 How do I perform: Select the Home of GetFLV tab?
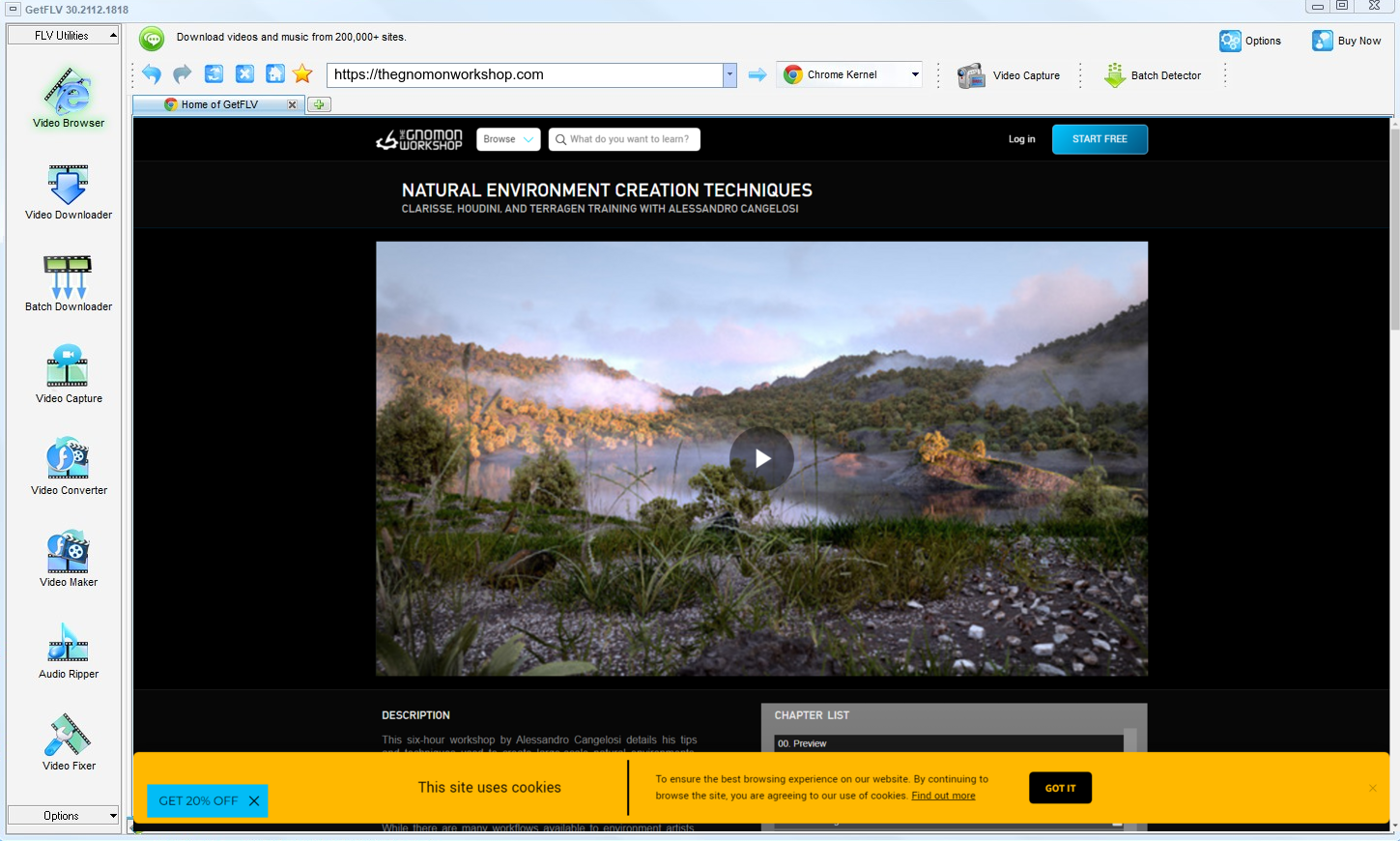click(219, 104)
